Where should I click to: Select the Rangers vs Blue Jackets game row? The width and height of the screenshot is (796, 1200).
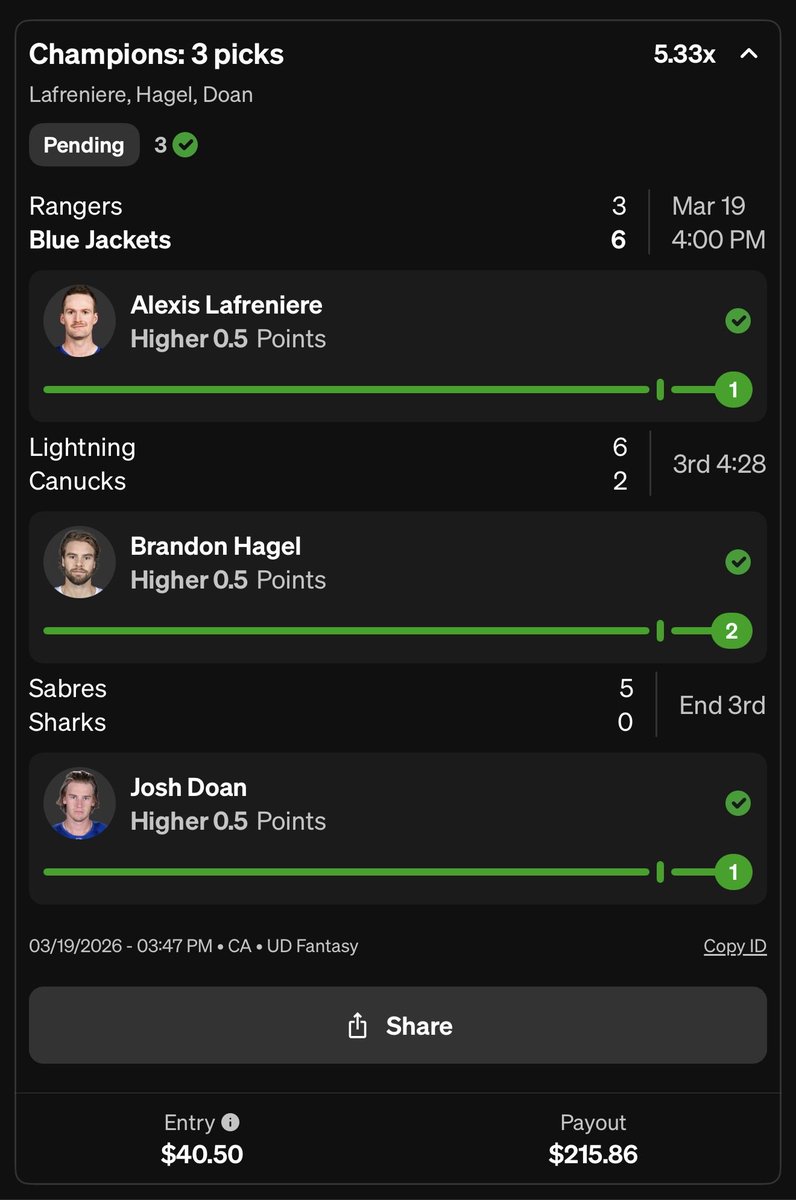(398, 223)
